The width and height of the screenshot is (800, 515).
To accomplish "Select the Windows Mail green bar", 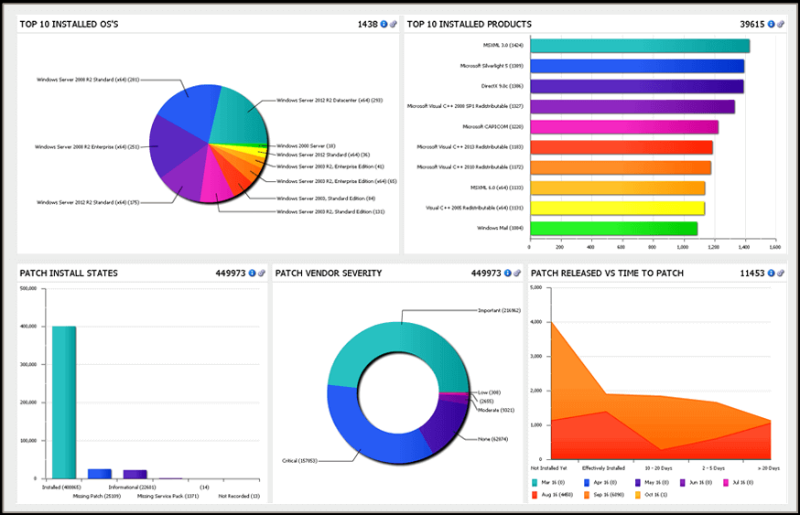I will coord(614,228).
